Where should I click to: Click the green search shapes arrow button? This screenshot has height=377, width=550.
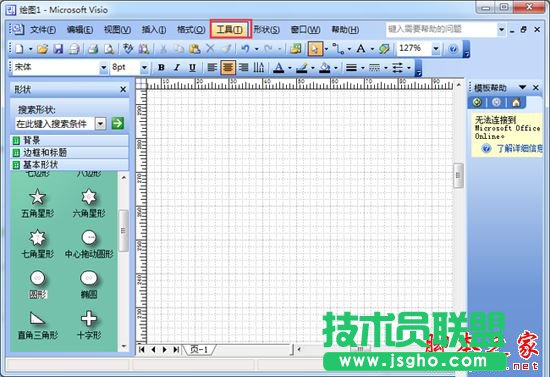(118, 123)
